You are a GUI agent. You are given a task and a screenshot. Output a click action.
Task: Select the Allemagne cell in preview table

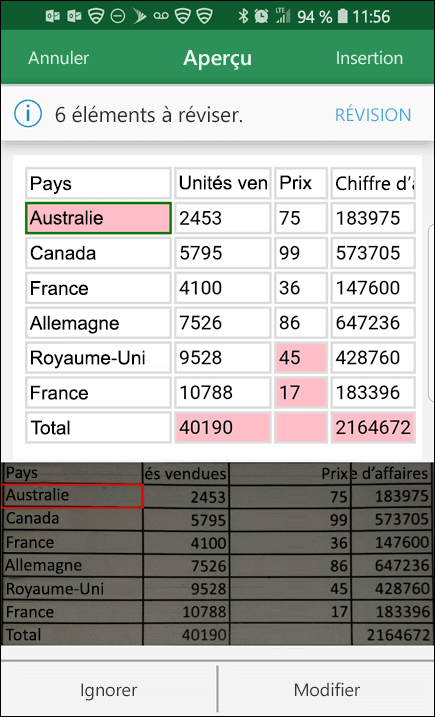98,323
